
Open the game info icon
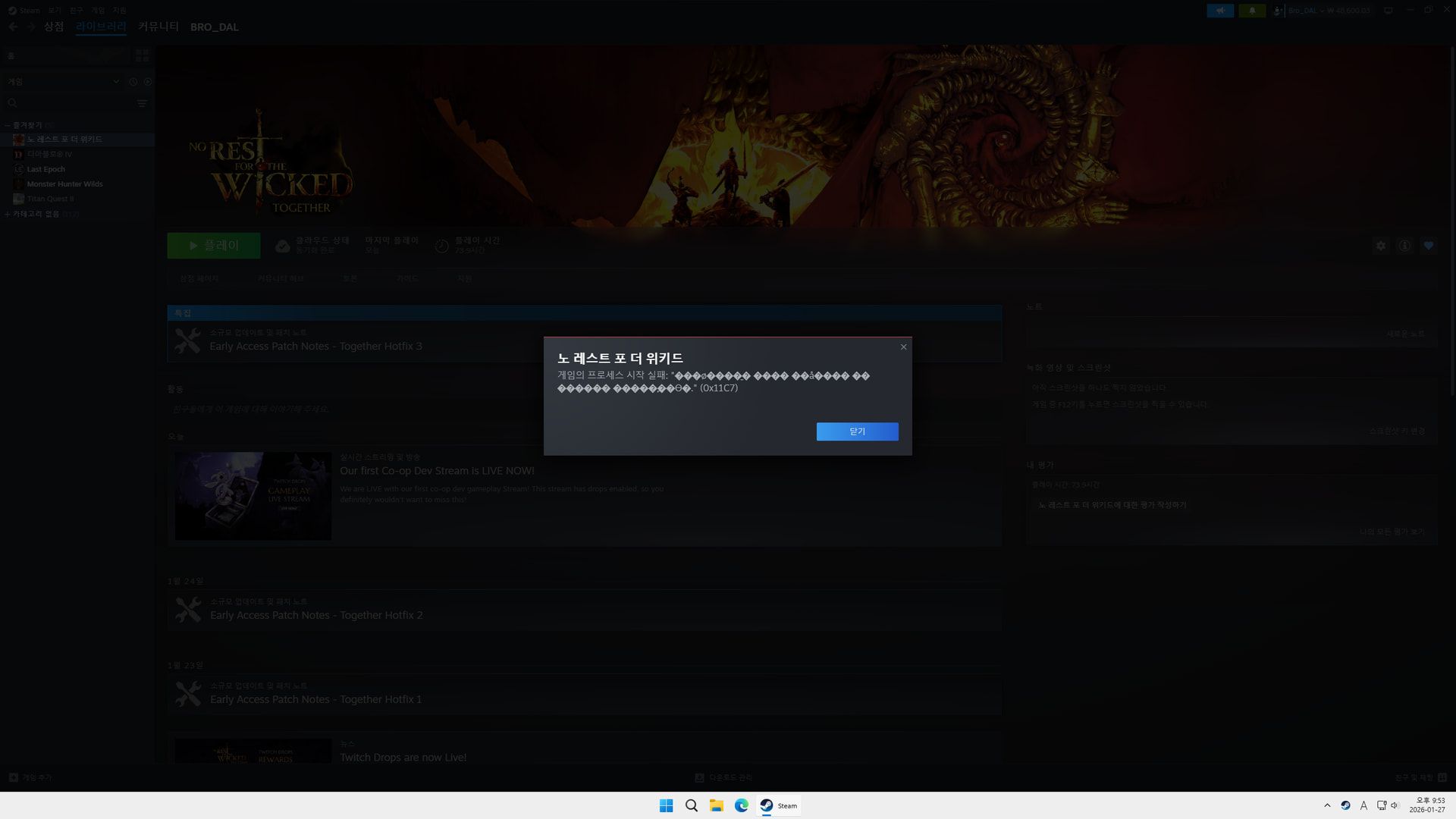[x=1404, y=246]
